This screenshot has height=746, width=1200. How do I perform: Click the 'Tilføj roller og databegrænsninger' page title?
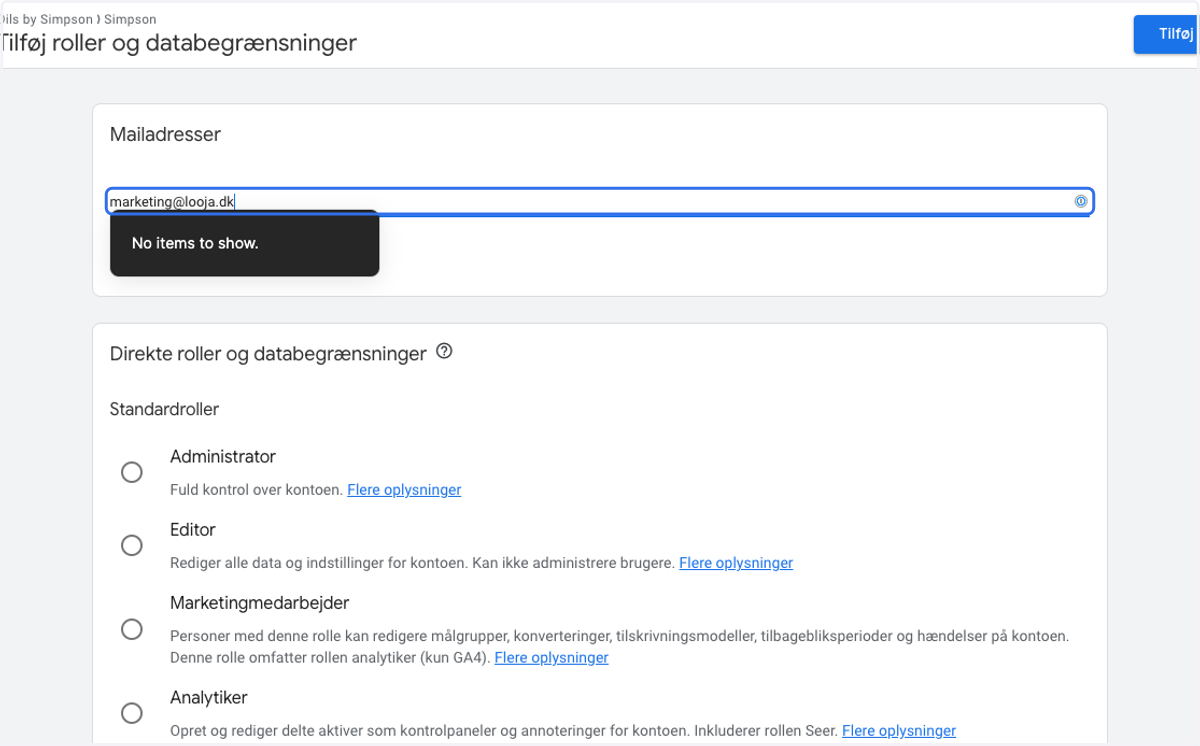pyautogui.click(x=178, y=44)
